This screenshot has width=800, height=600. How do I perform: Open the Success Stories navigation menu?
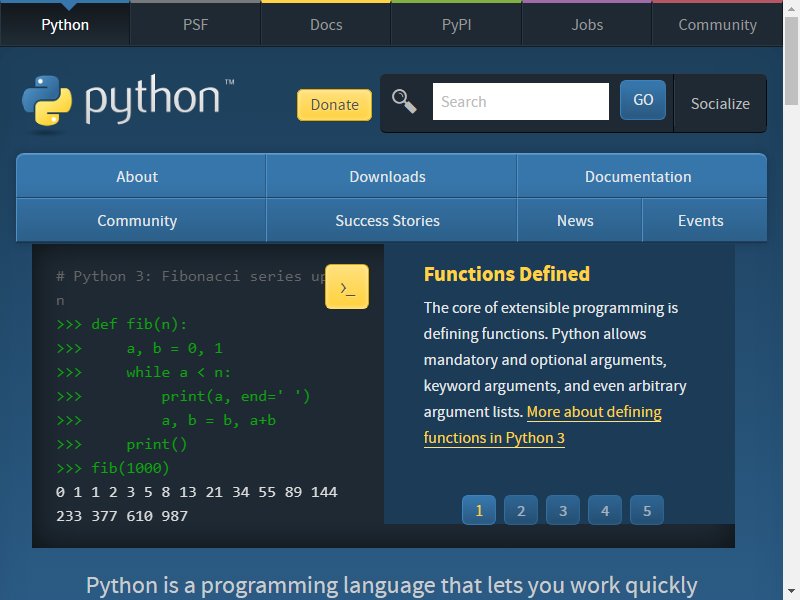click(391, 220)
